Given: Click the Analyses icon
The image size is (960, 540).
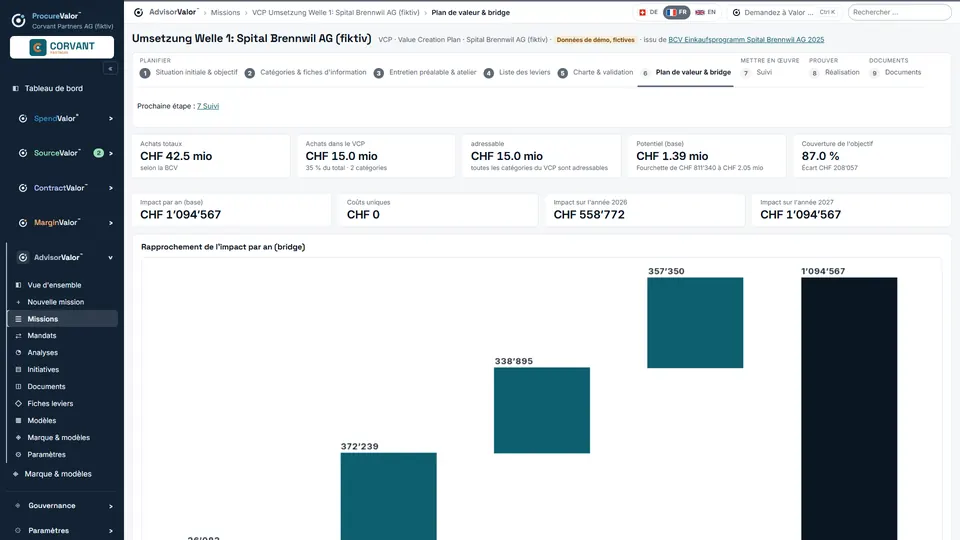Looking at the screenshot, I should [18, 353].
